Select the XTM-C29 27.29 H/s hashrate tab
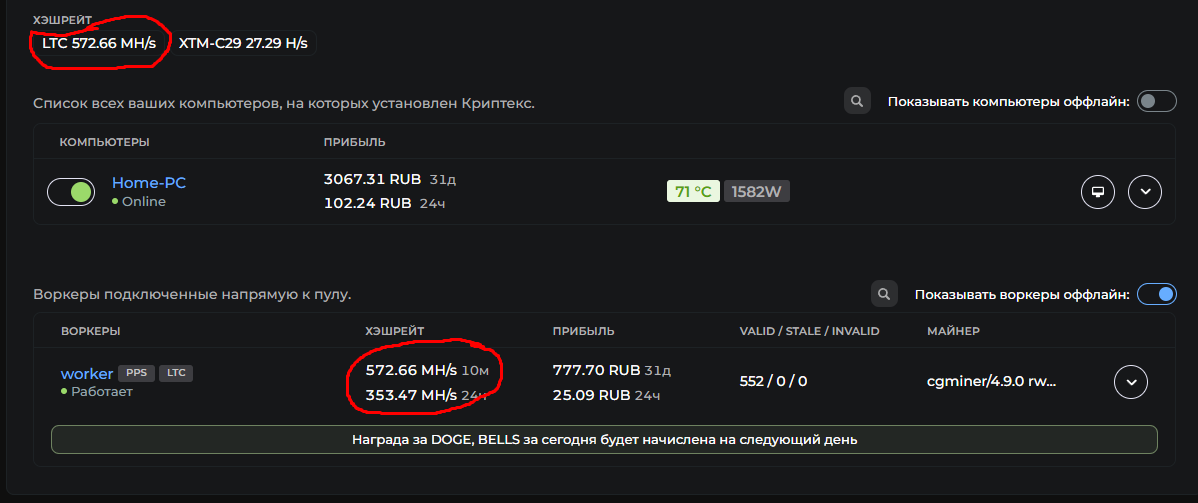Image resolution: width=1198 pixels, height=503 pixels. point(243,44)
